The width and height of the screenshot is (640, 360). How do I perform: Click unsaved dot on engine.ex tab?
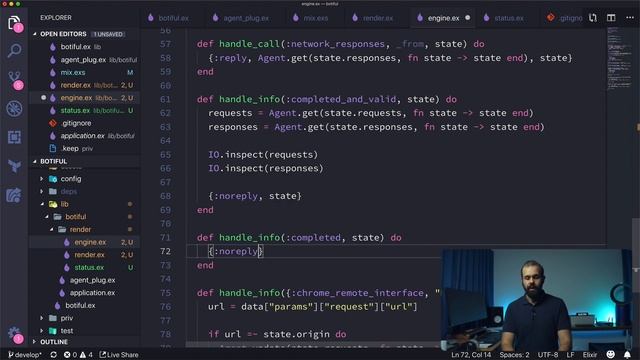tap(468, 18)
